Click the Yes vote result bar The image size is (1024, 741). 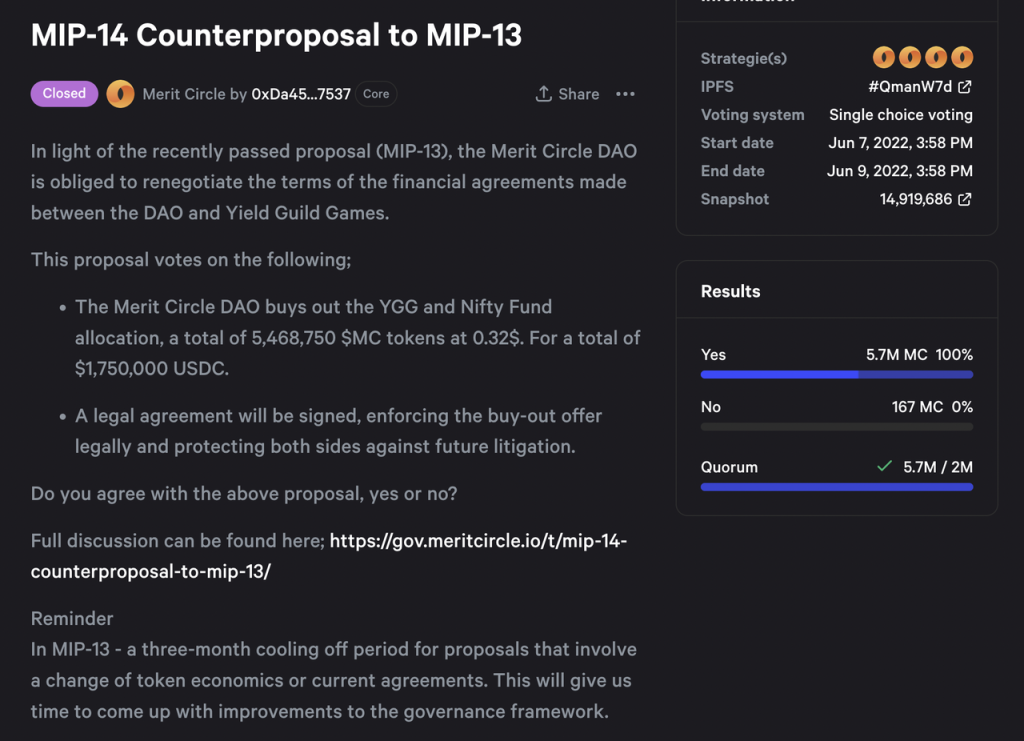836,375
